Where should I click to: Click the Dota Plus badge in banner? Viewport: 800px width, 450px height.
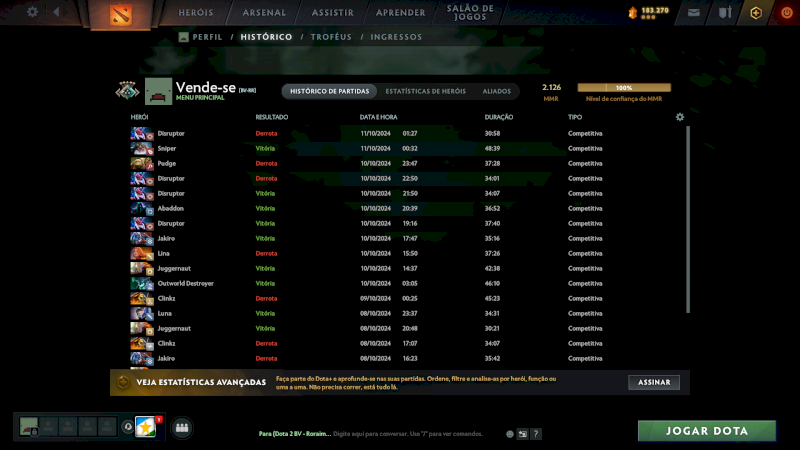click(x=123, y=382)
